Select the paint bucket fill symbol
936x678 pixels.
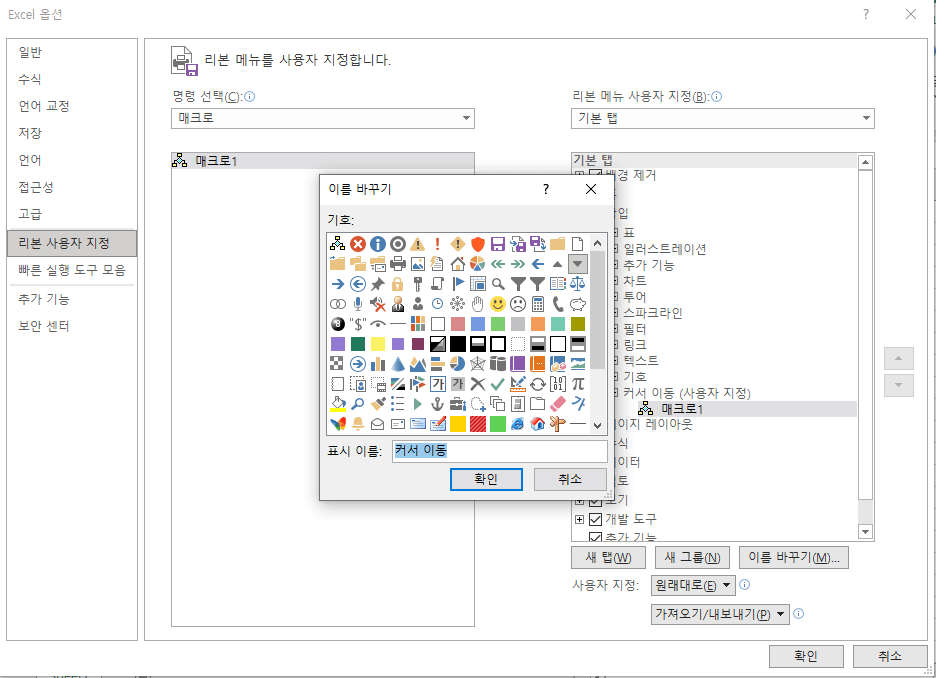coord(338,404)
